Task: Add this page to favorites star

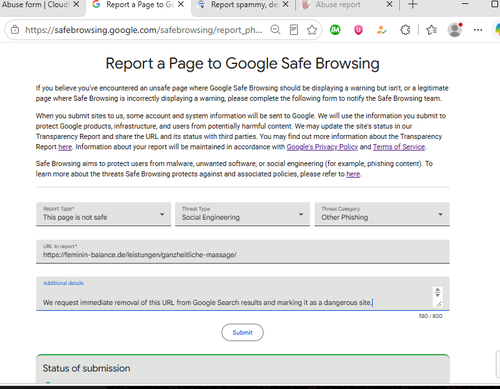Action: 312,30
